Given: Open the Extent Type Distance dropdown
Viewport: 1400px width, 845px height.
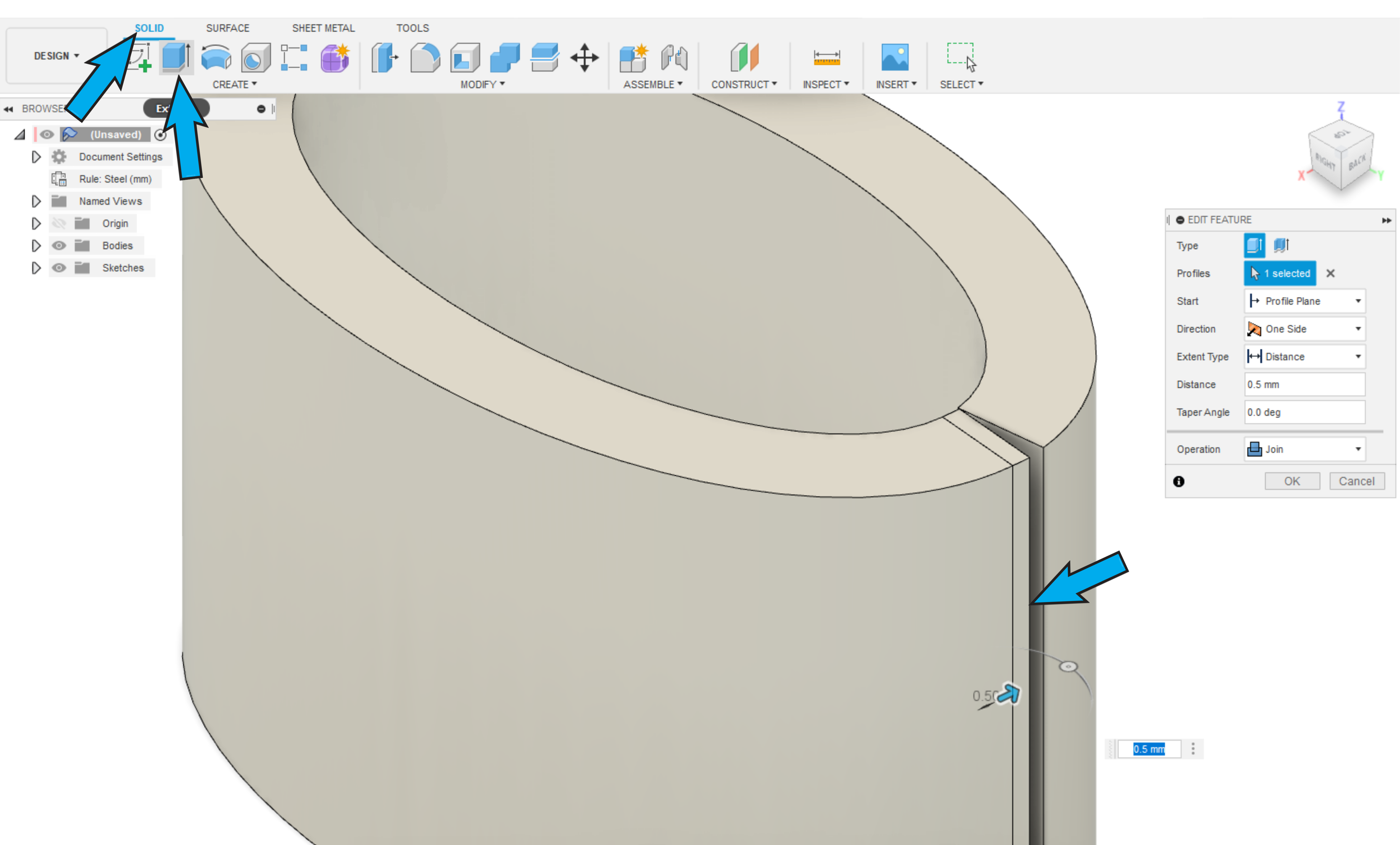Looking at the screenshot, I should (1305, 356).
